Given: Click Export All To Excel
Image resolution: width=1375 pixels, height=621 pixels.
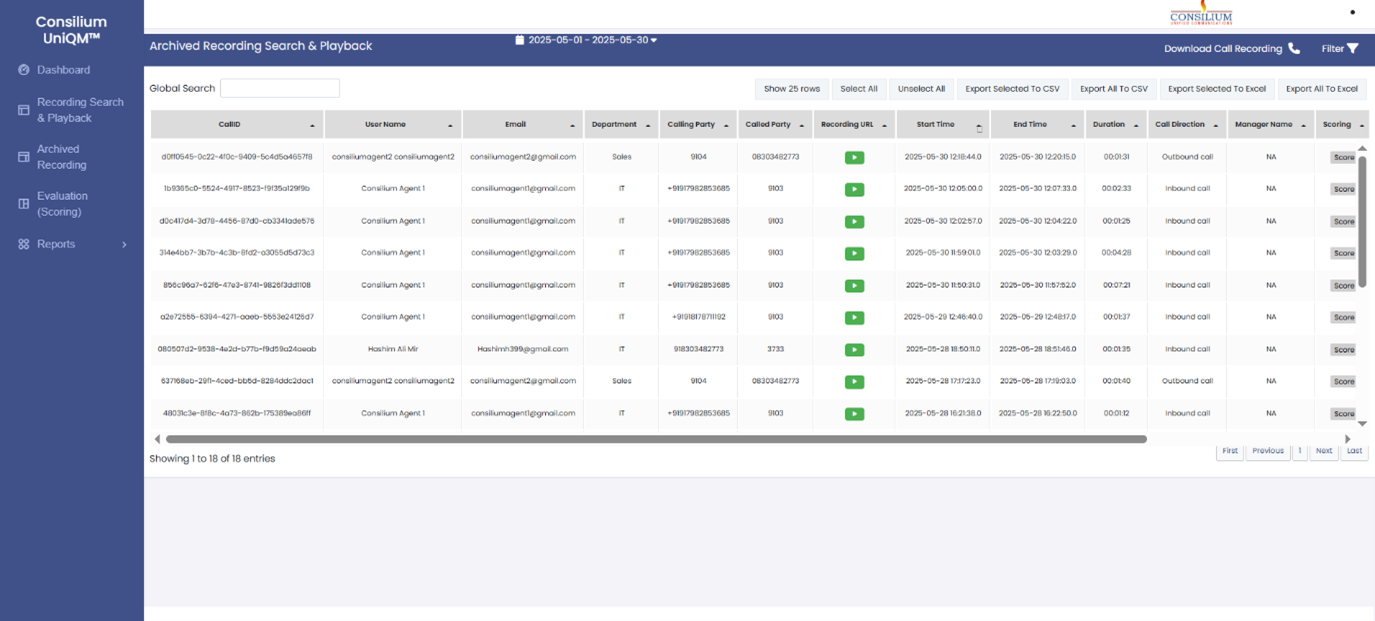Looking at the screenshot, I should 1321,89.
